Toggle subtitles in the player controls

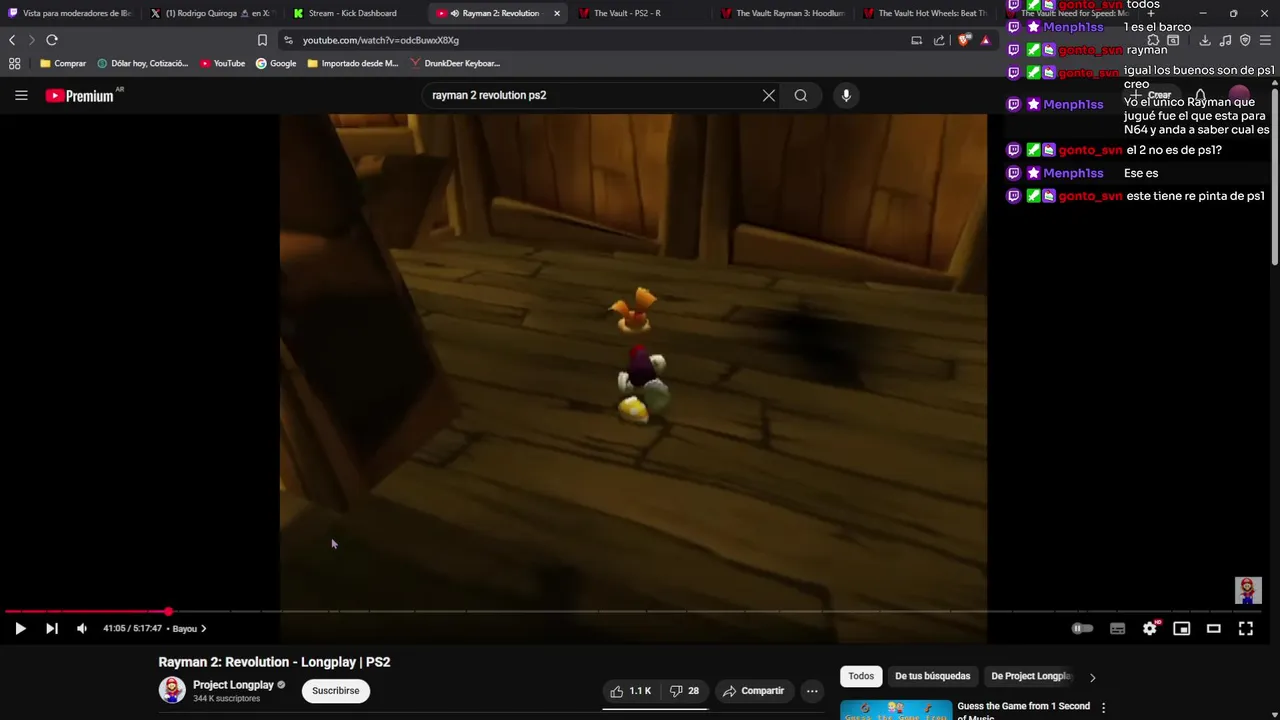[1117, 628]
